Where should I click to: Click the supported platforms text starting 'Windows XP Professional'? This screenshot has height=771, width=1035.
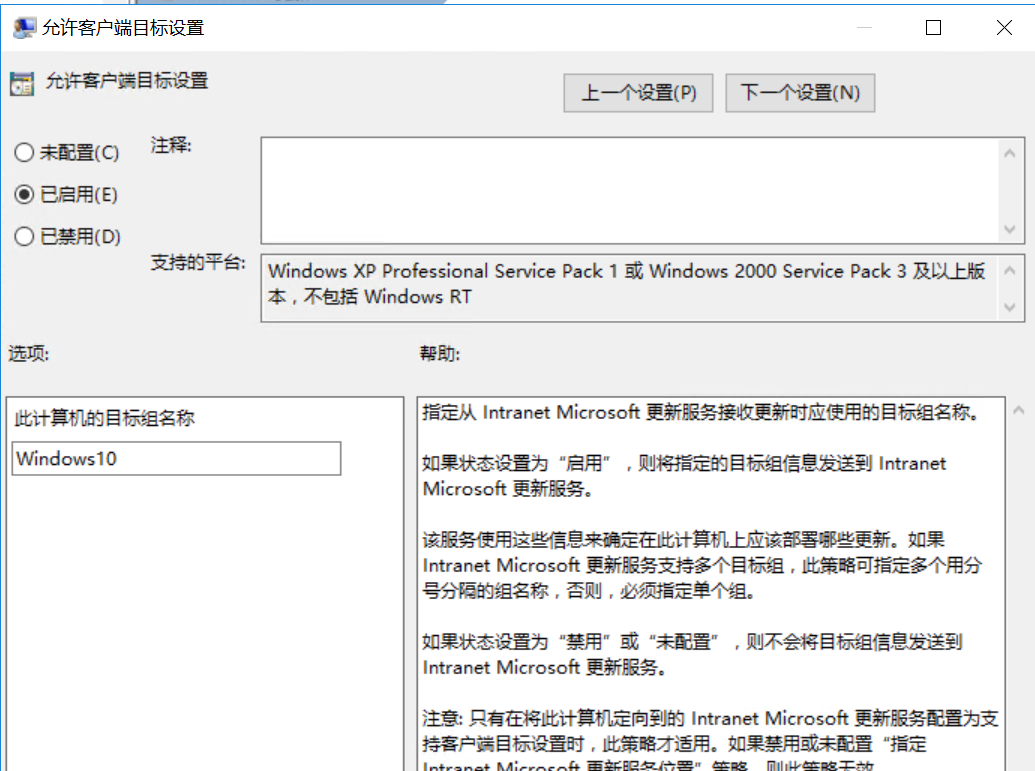627,284
